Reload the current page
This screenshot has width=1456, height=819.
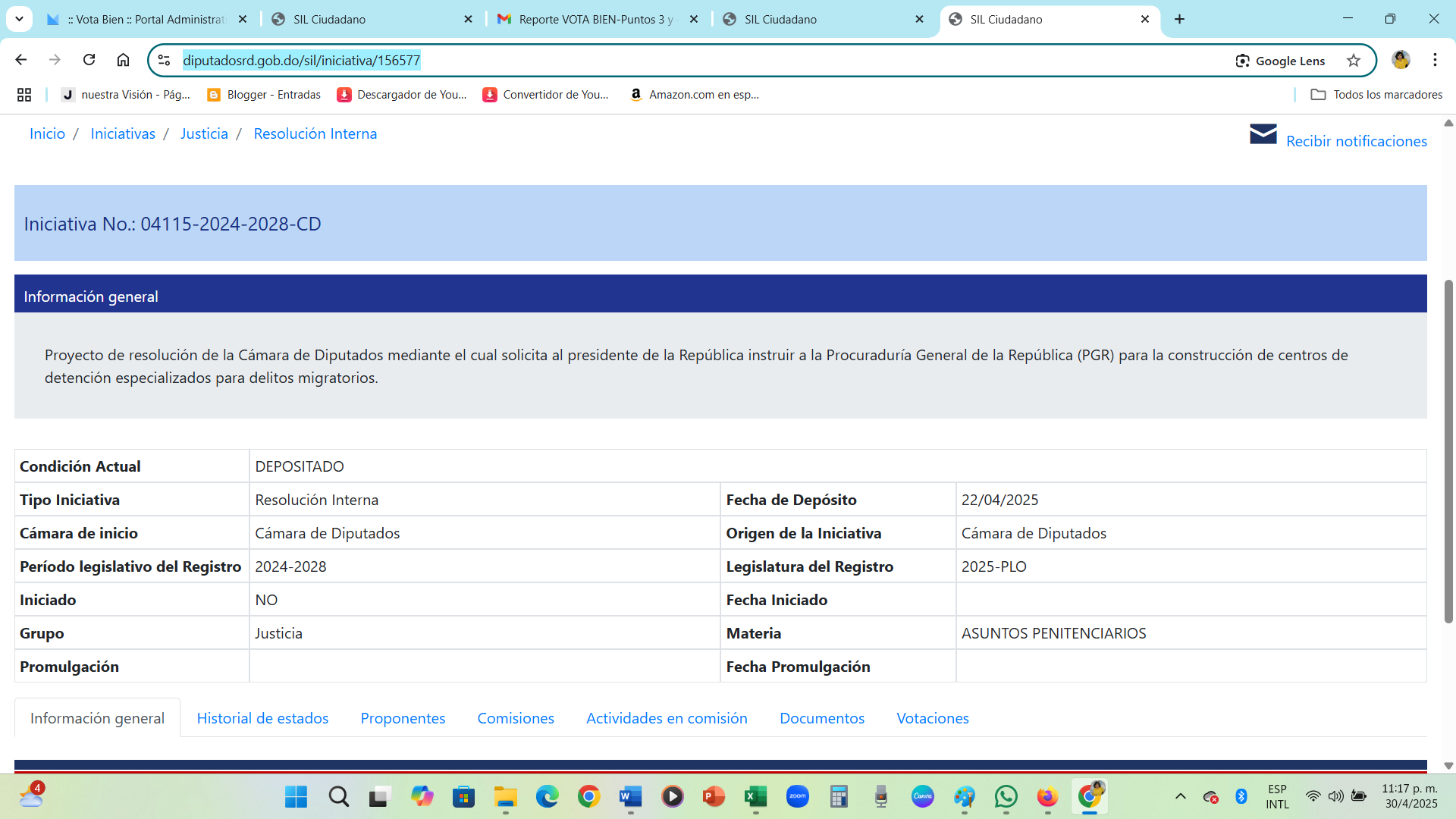click(x=89, y=60)
